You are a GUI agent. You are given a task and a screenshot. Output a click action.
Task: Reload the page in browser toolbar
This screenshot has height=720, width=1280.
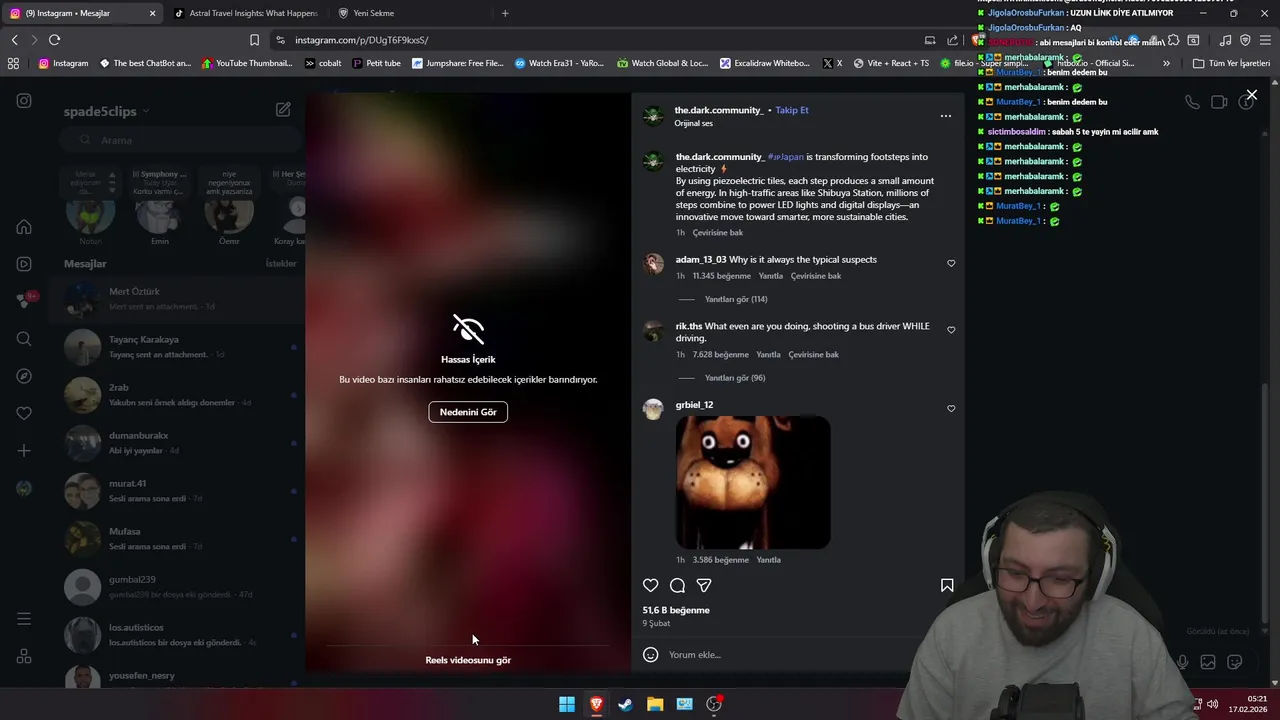tap(54, 40)
